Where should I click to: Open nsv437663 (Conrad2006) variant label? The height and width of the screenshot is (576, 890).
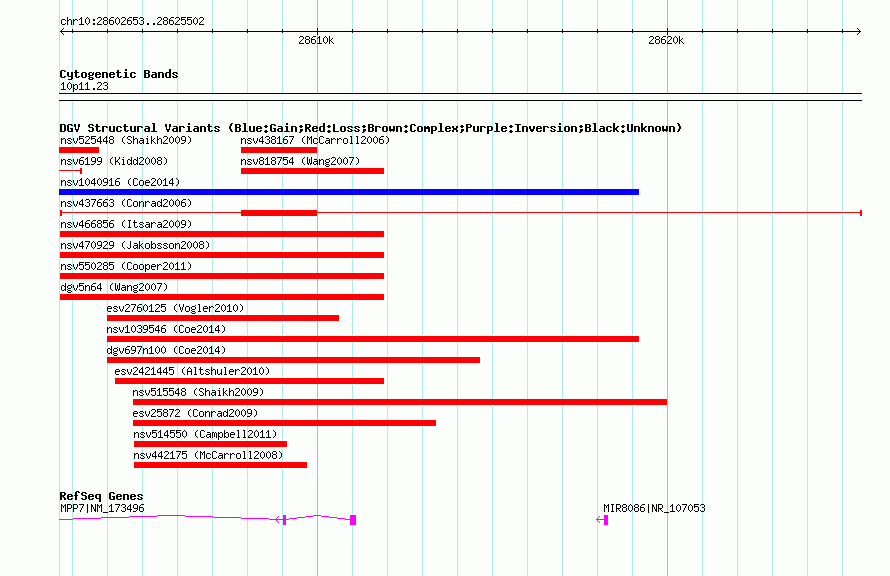(126, 203)
